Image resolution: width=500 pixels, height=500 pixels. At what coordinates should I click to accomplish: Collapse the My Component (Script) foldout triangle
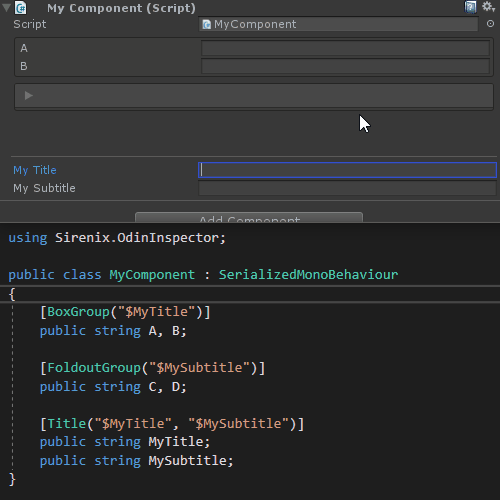6,7
